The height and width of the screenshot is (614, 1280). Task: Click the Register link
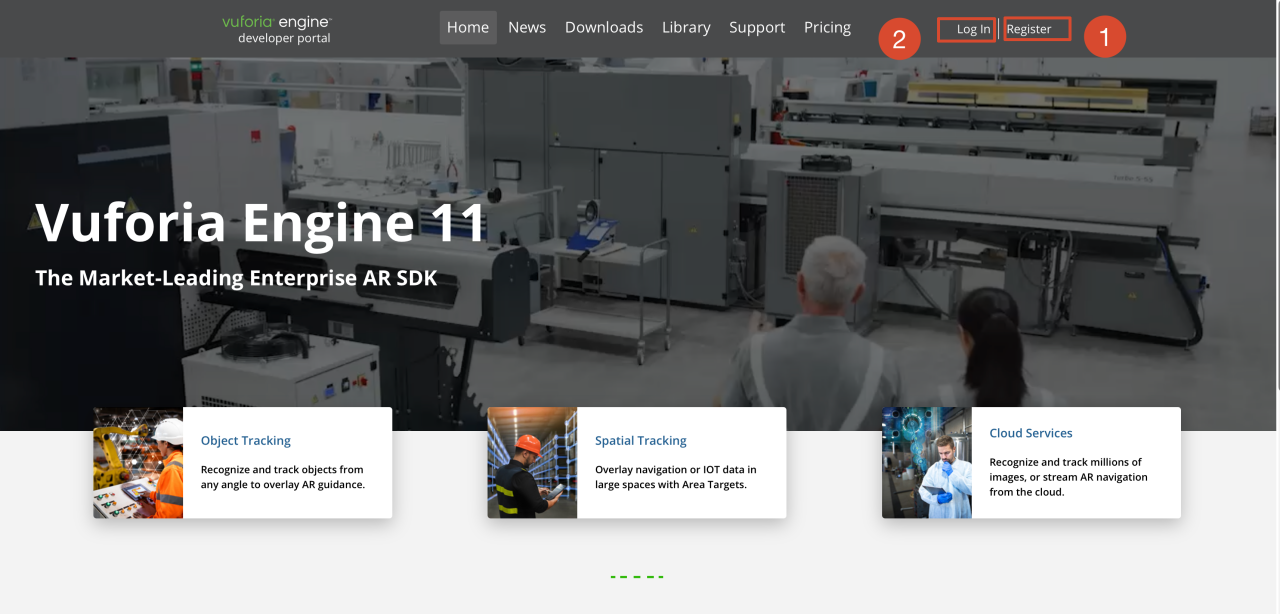pyautogui.click(x=1029, y=29)
